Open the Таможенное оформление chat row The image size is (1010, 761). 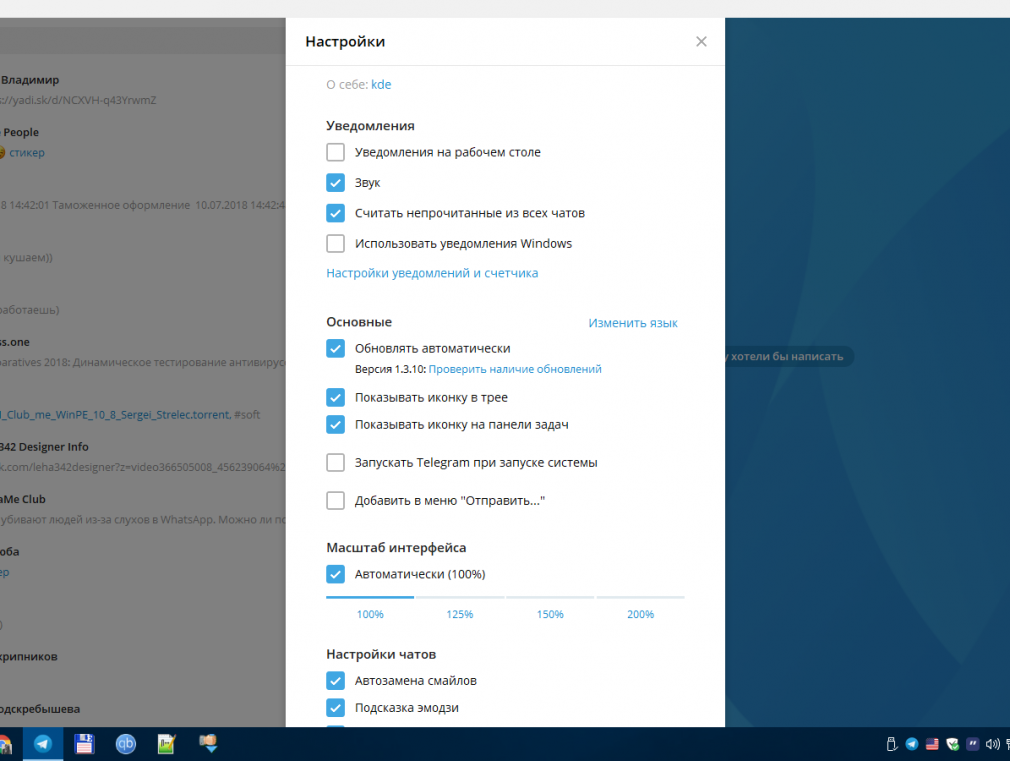tap(142, 195)
